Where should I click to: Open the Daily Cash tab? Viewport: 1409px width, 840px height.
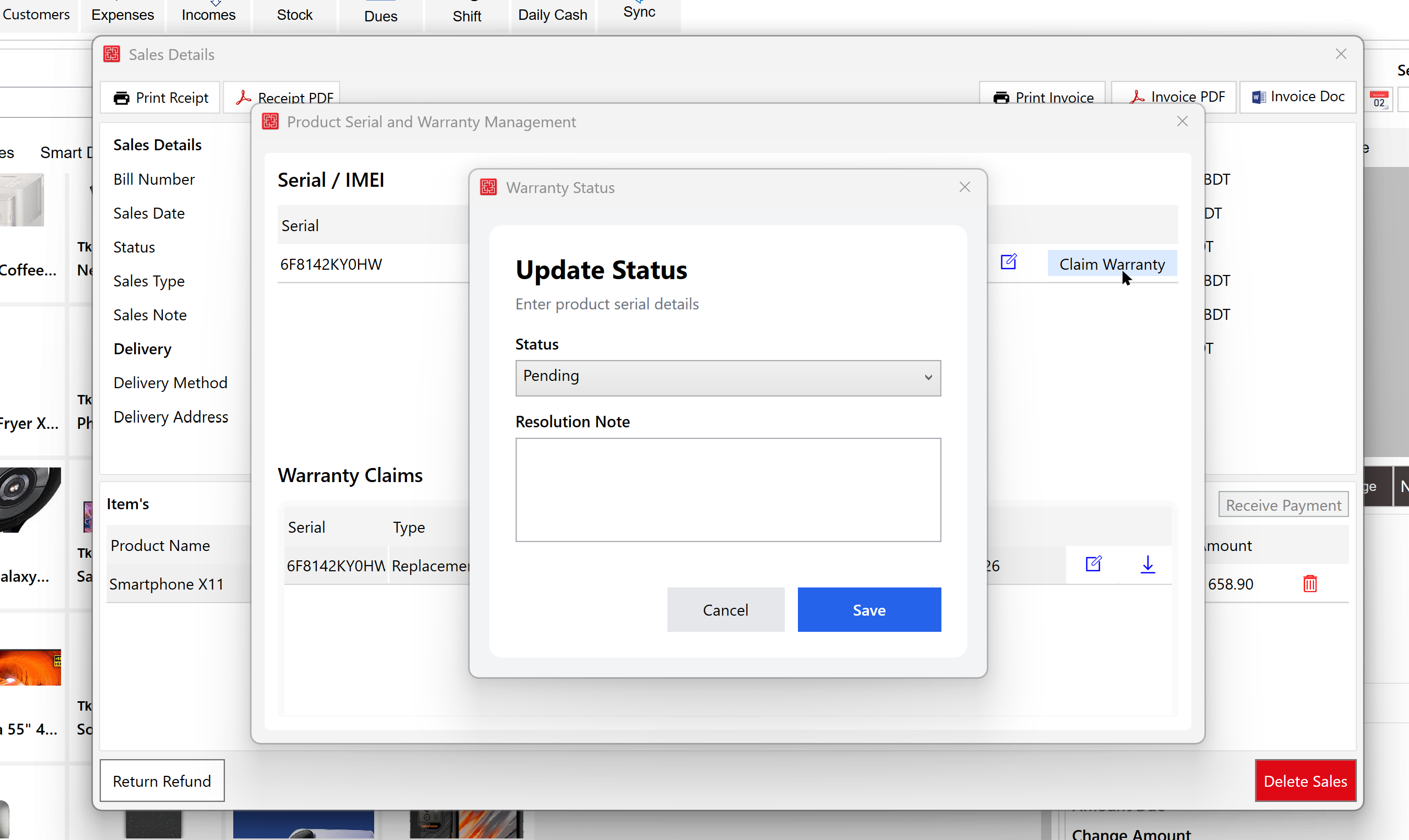click(x=553, y=15)
